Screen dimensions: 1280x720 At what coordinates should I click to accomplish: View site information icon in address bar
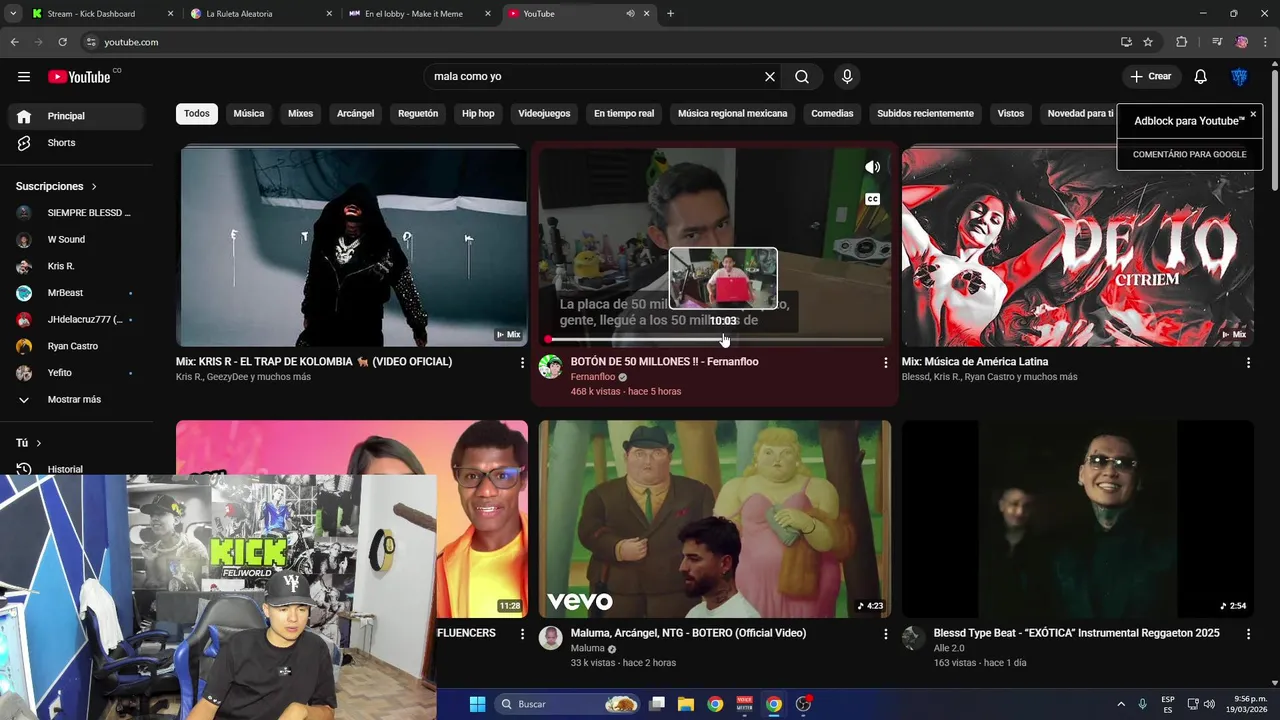point(91,42)
